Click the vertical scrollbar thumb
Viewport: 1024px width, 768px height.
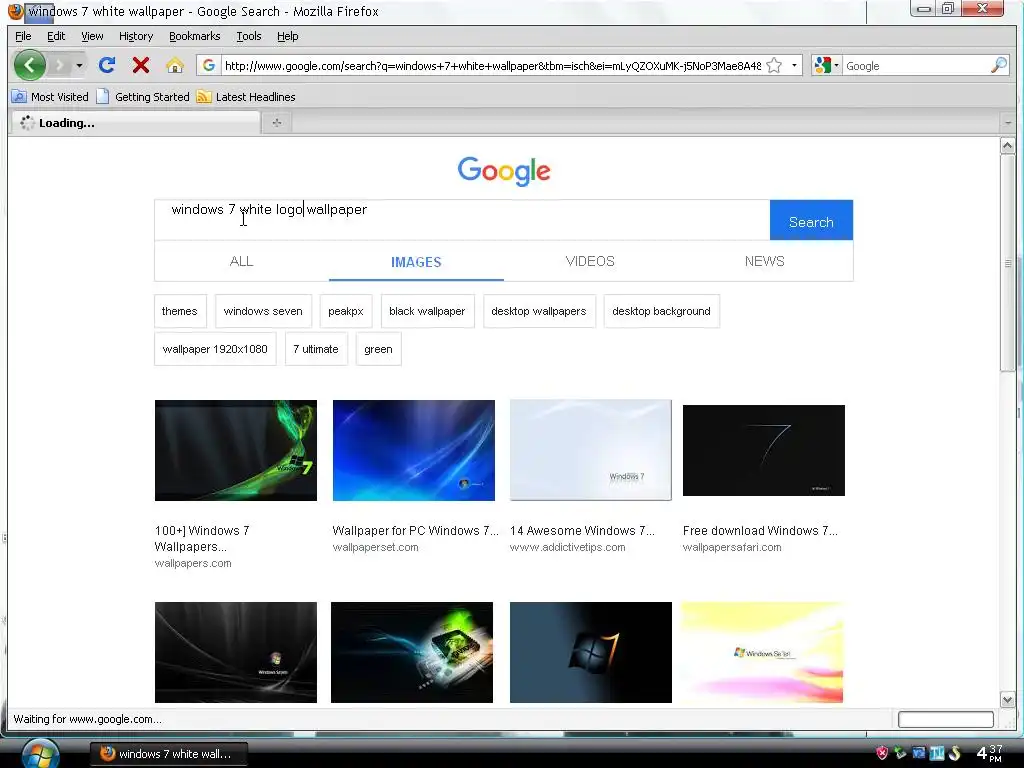coord(1007,263)
